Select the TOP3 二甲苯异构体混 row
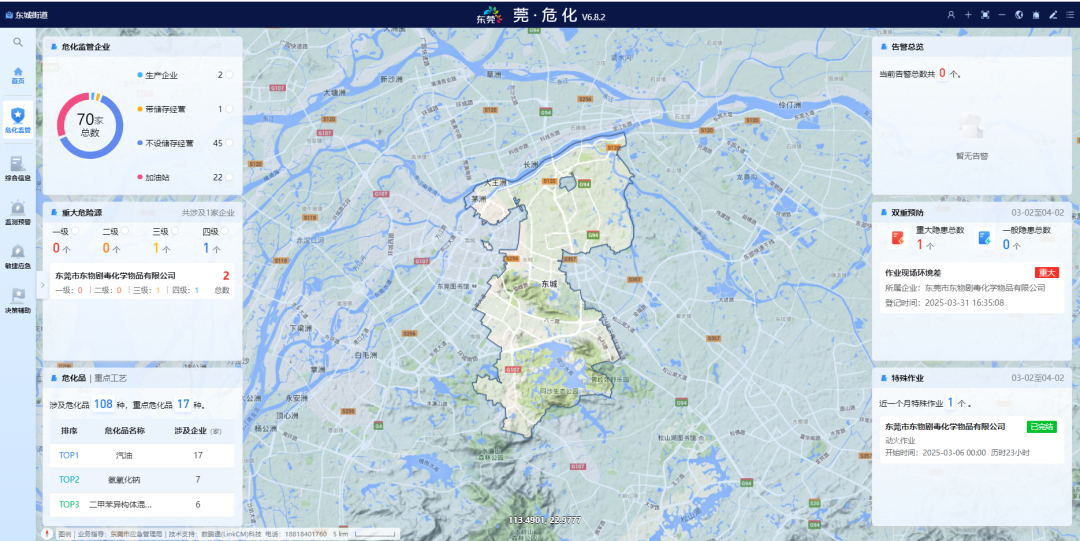This screenshot has width=1080, height=541. (x=142, y=504)
